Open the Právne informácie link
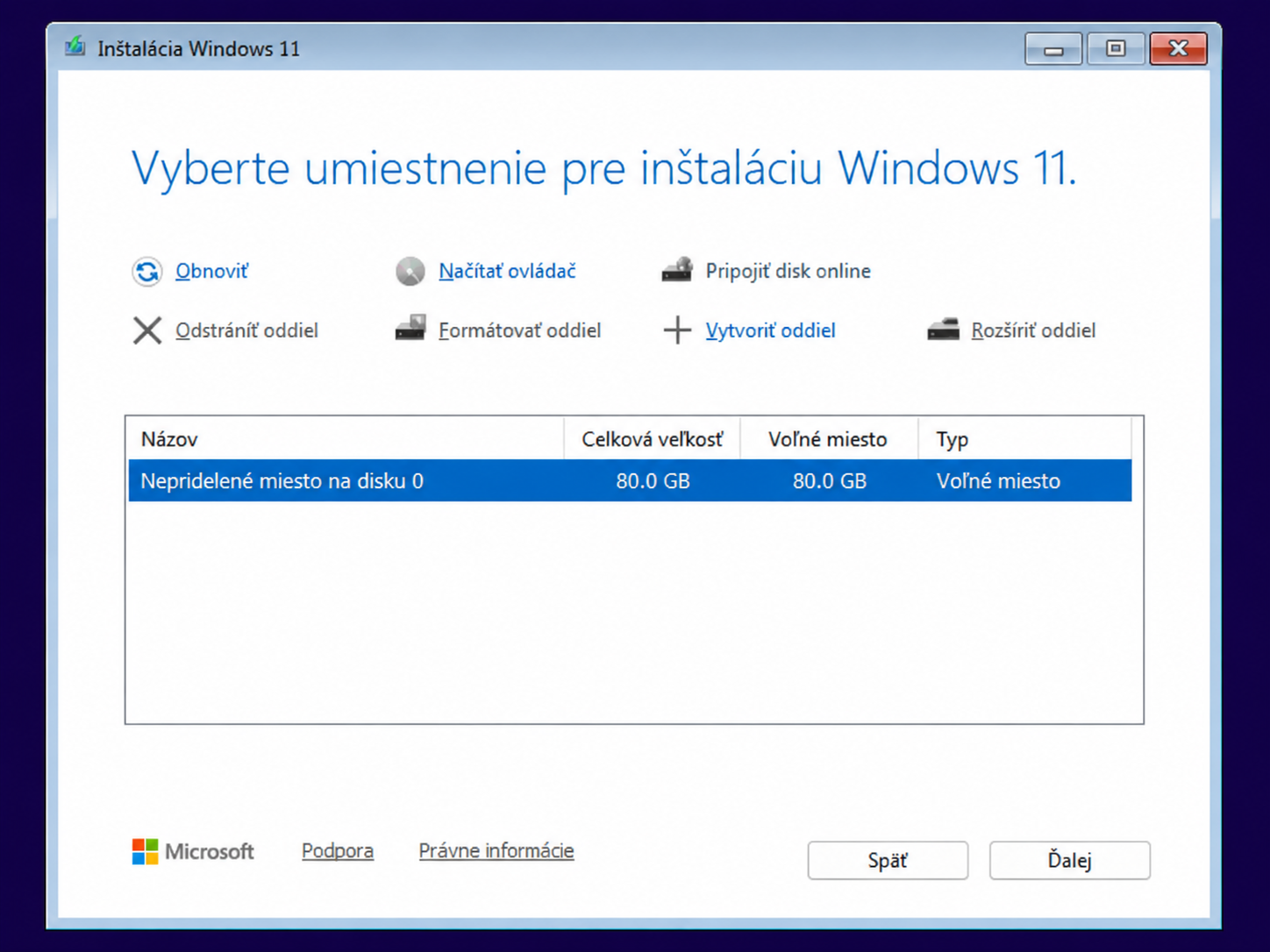The width and height of the screenshot is (1270, 952). coord(496,850)
